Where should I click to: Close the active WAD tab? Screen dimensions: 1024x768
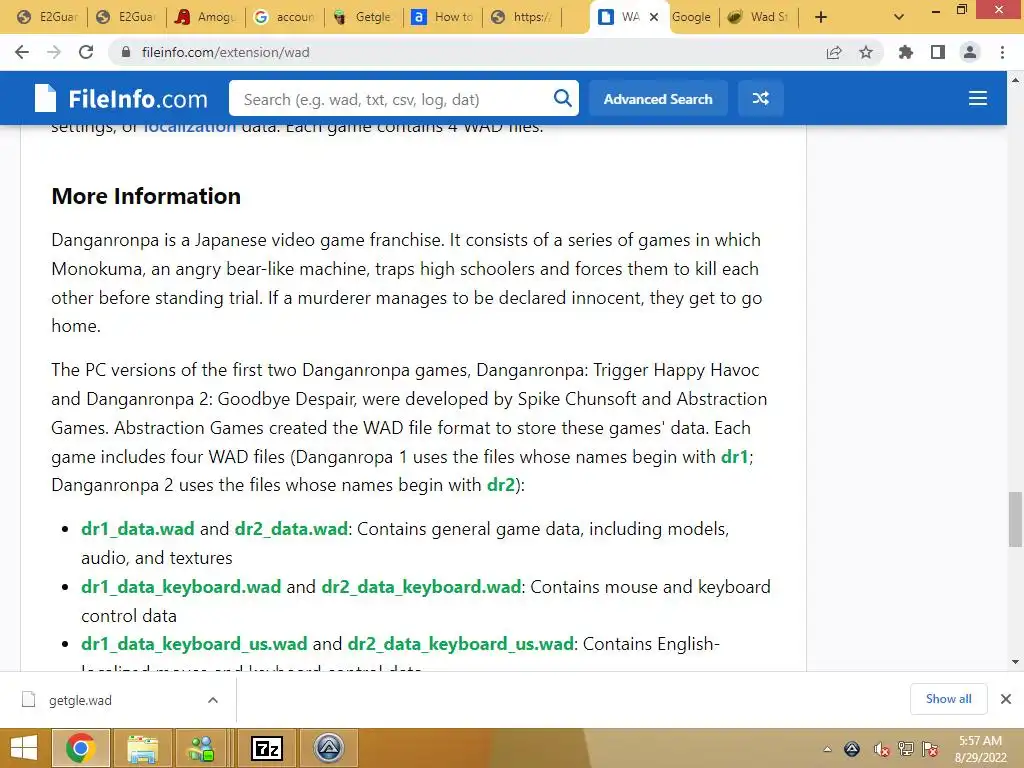pos(654,17)
